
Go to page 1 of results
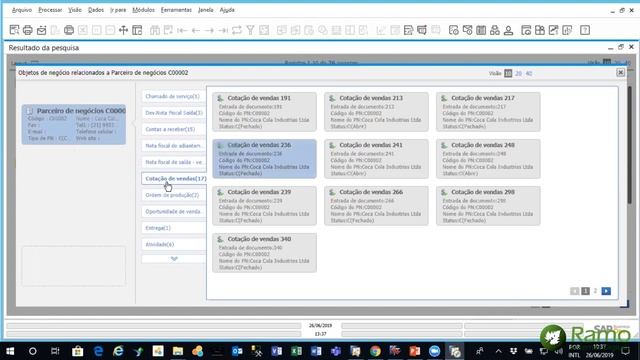tap(585, 291)
